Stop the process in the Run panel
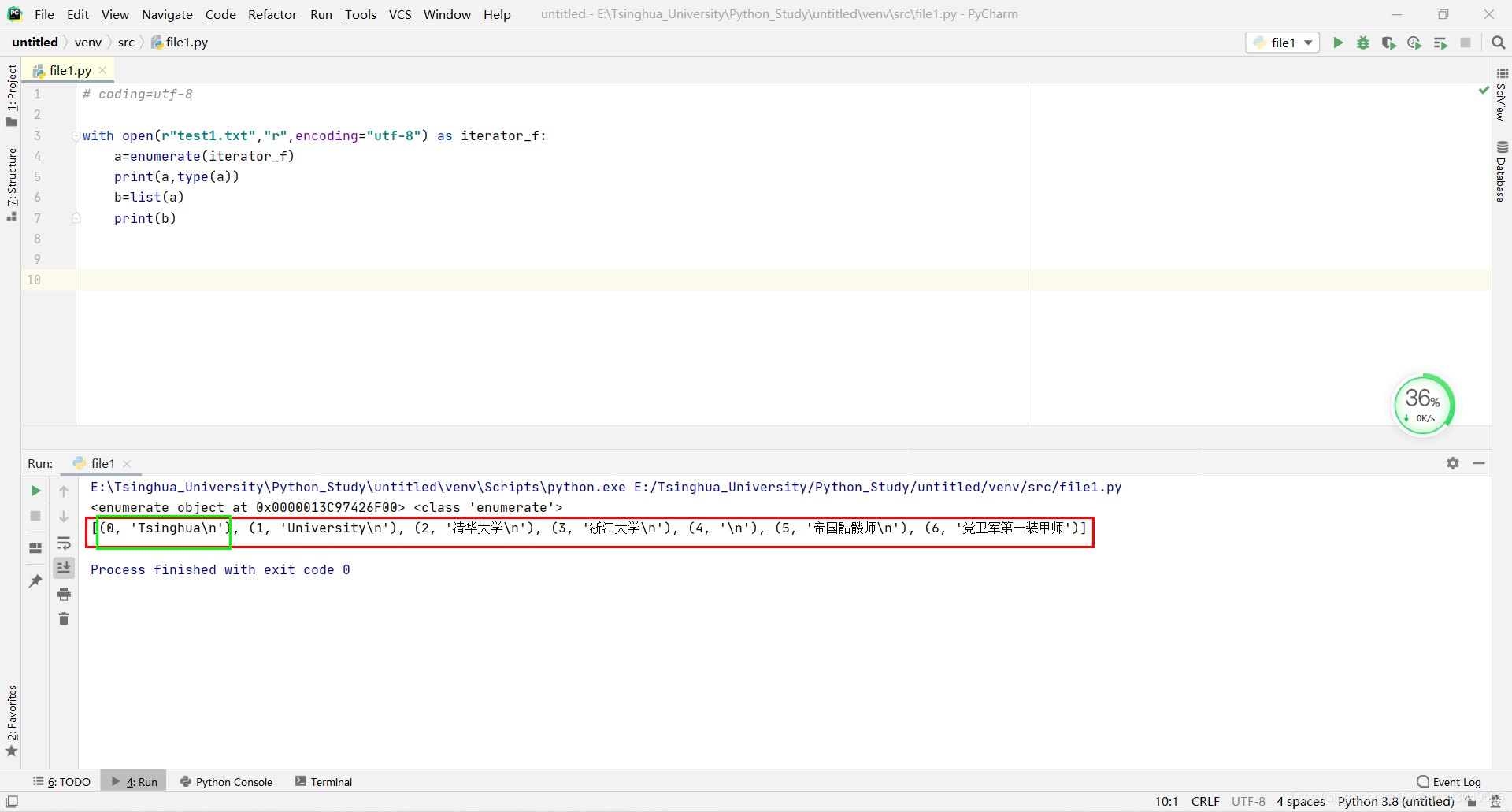This screenshot has width=1512, height=812. (x=35, y=516)
